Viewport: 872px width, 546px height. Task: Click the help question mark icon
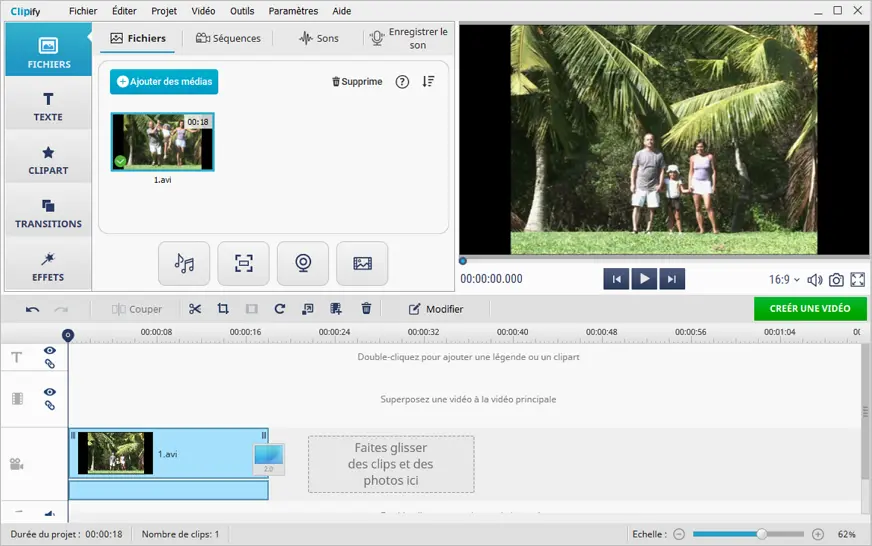[x=402, y=82]
